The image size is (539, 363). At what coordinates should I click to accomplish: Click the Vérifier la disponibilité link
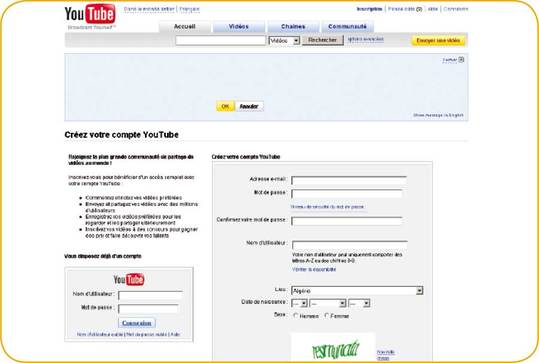click(x=314, y=270)
